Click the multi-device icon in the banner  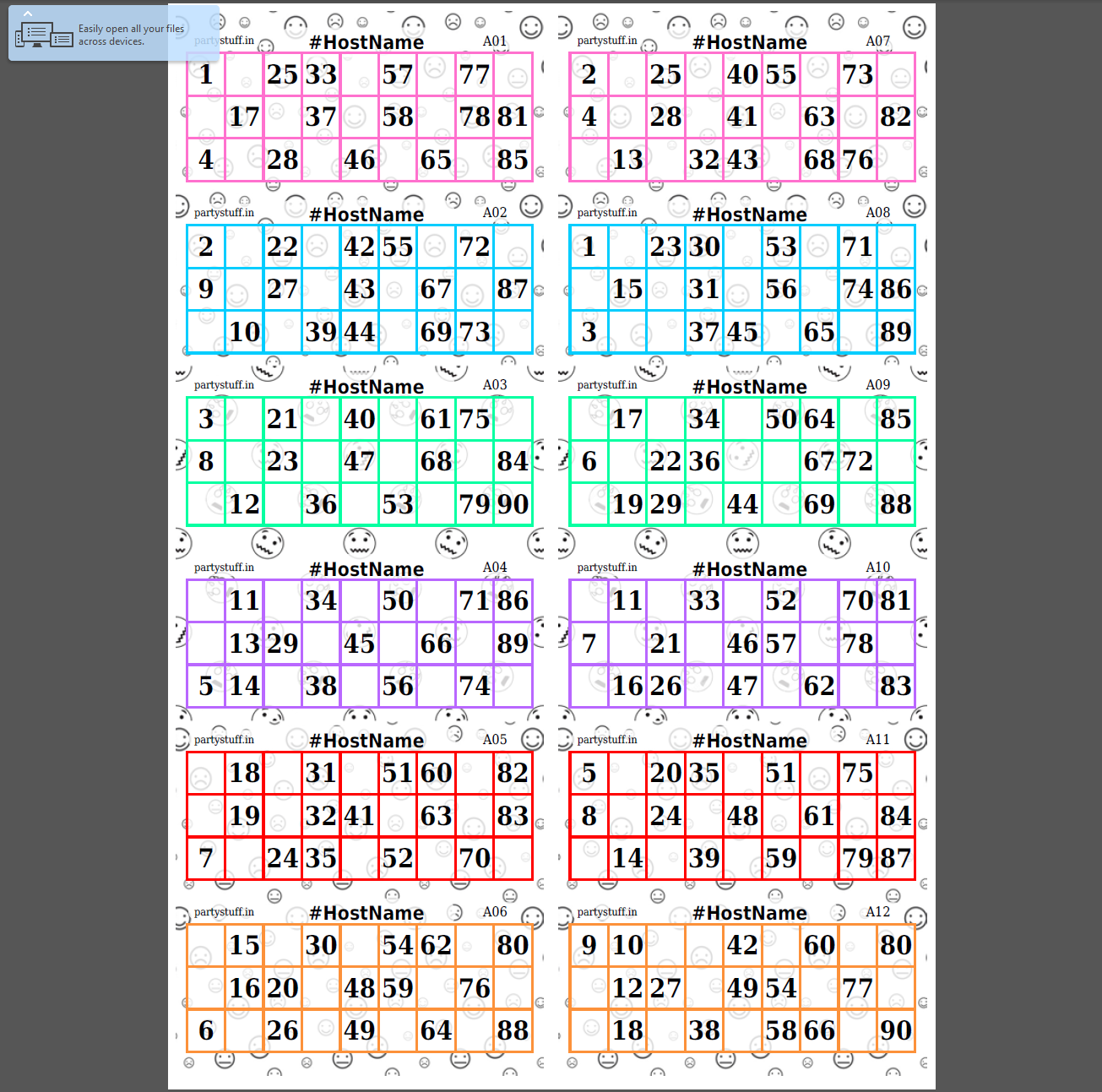44,35
